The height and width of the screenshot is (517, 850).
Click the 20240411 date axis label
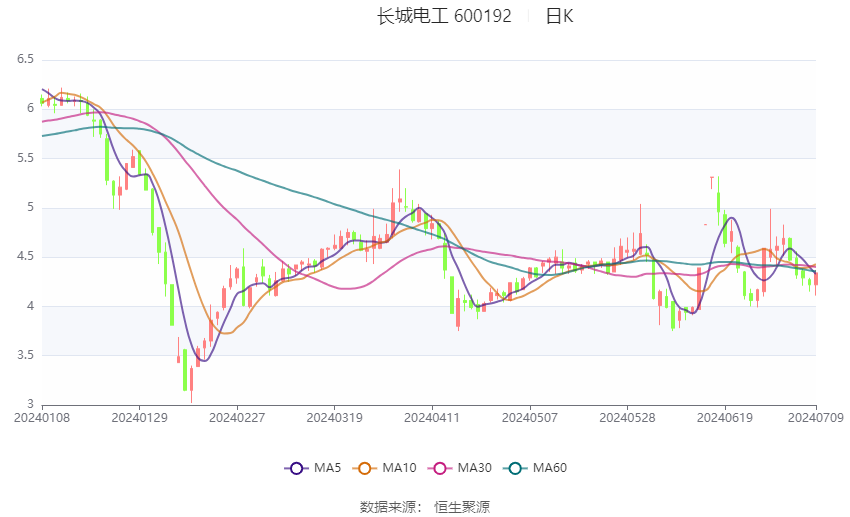pos(432,418)
